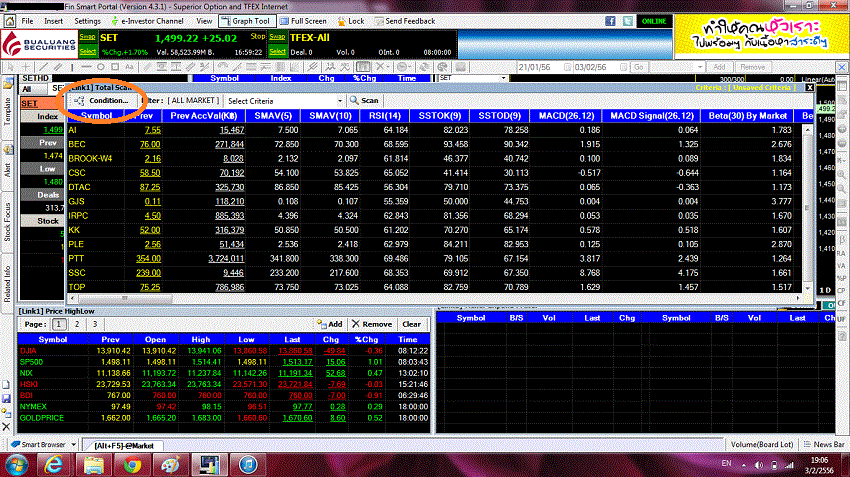850x477 pixels.
Task: Launch Internet Explorer from taskbar
Action: click(54, 465)
